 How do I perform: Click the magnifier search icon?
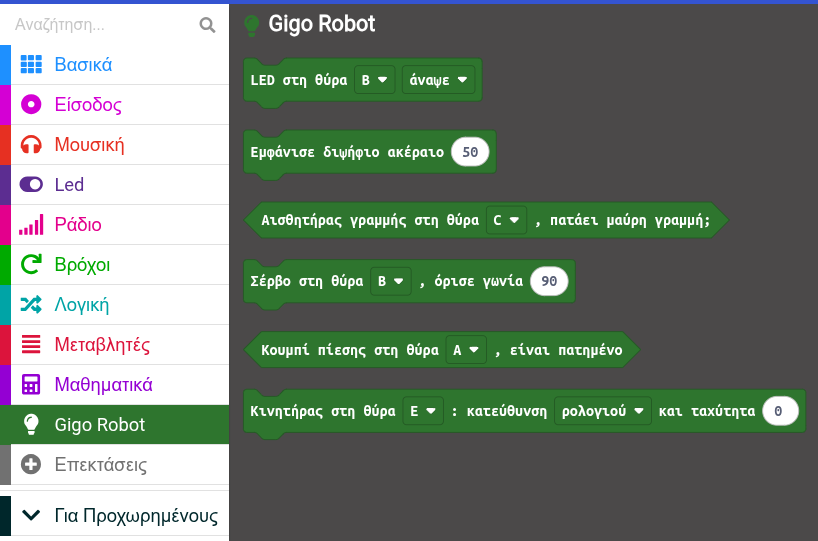click(x=207, y=25)
